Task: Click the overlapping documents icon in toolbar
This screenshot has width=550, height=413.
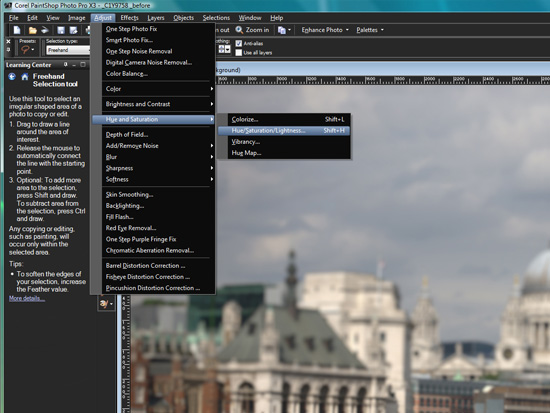Action: pos(281,30)
